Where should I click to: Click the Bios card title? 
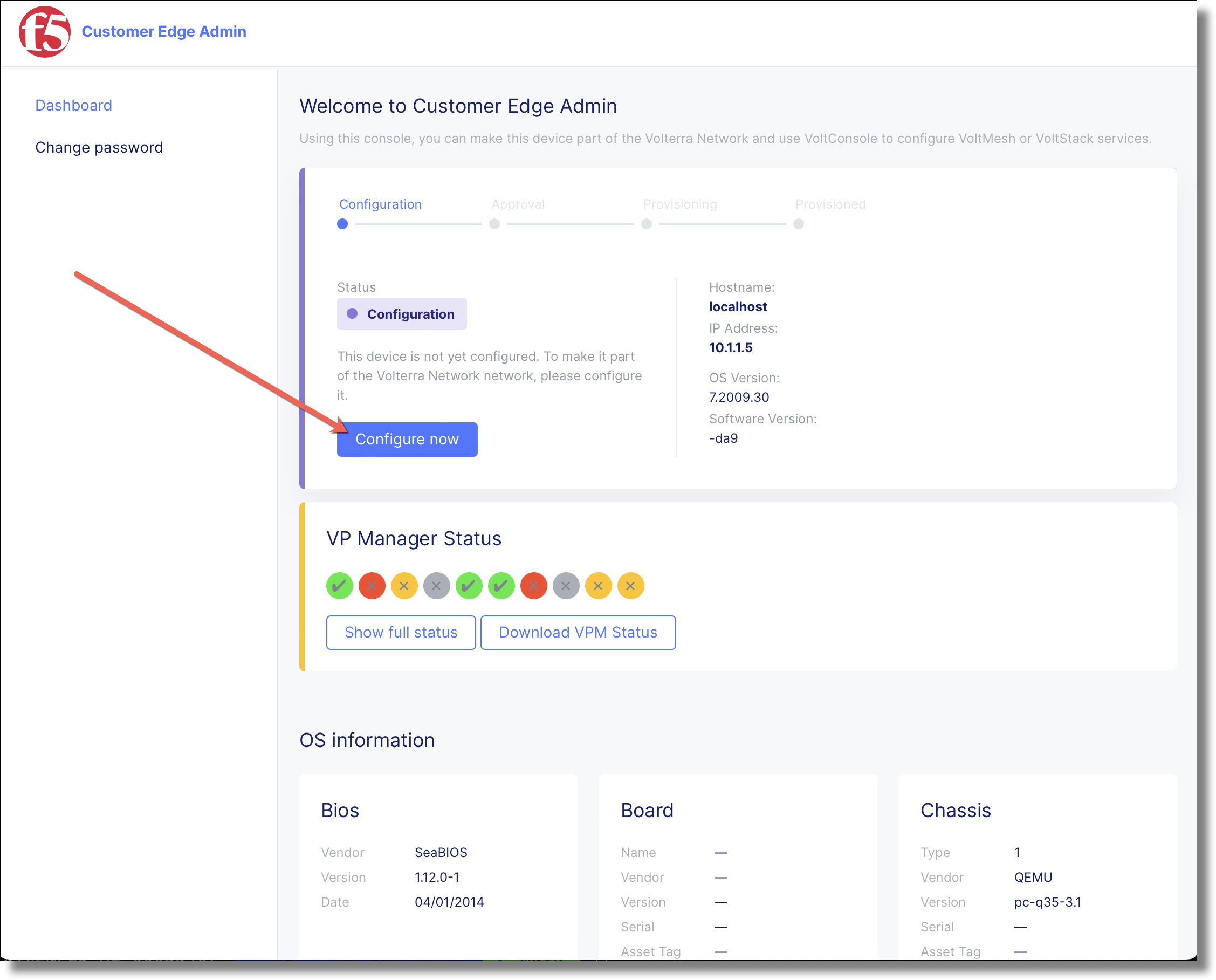[x=340, y=811]
